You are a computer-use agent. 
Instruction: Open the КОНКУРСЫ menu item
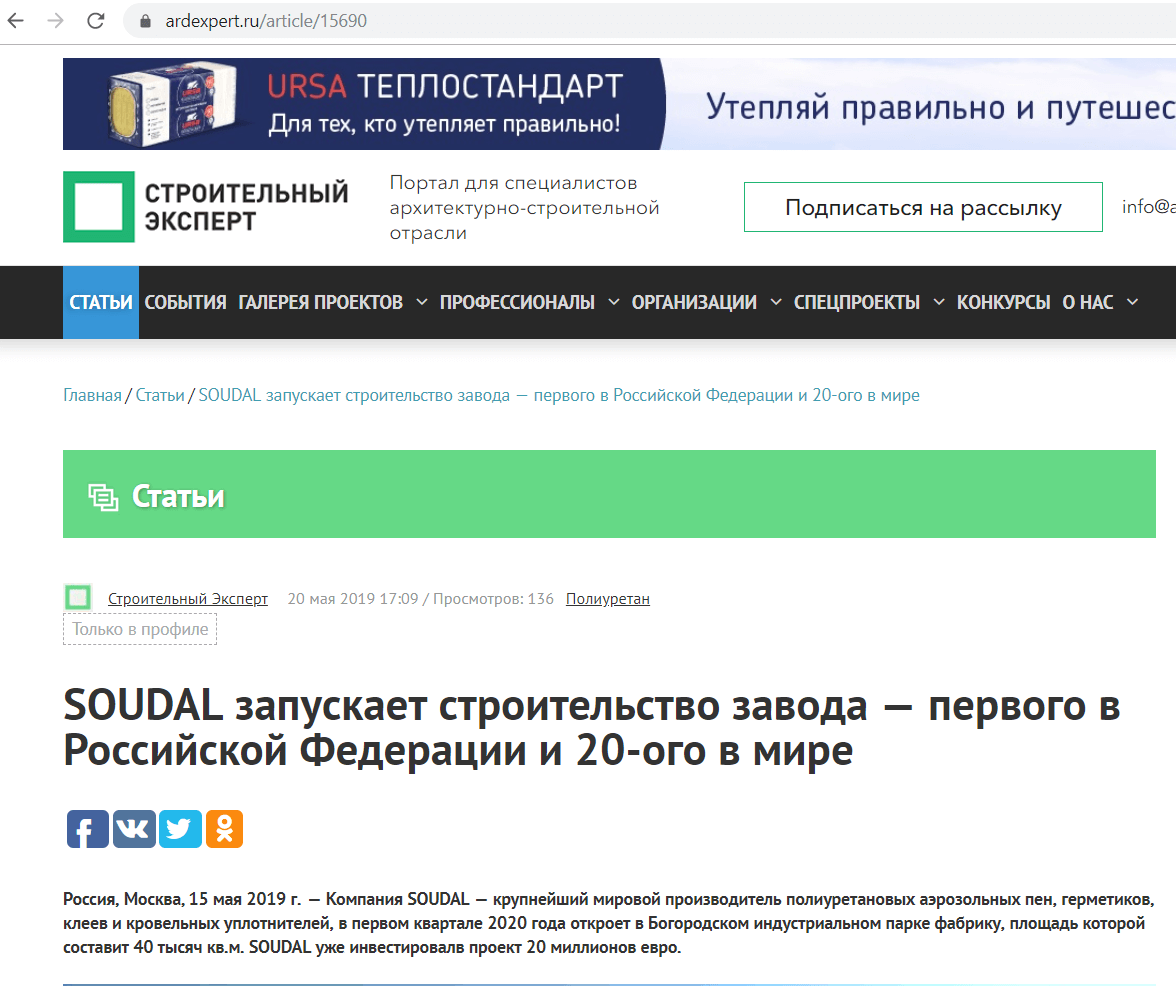pos(1004,302)
